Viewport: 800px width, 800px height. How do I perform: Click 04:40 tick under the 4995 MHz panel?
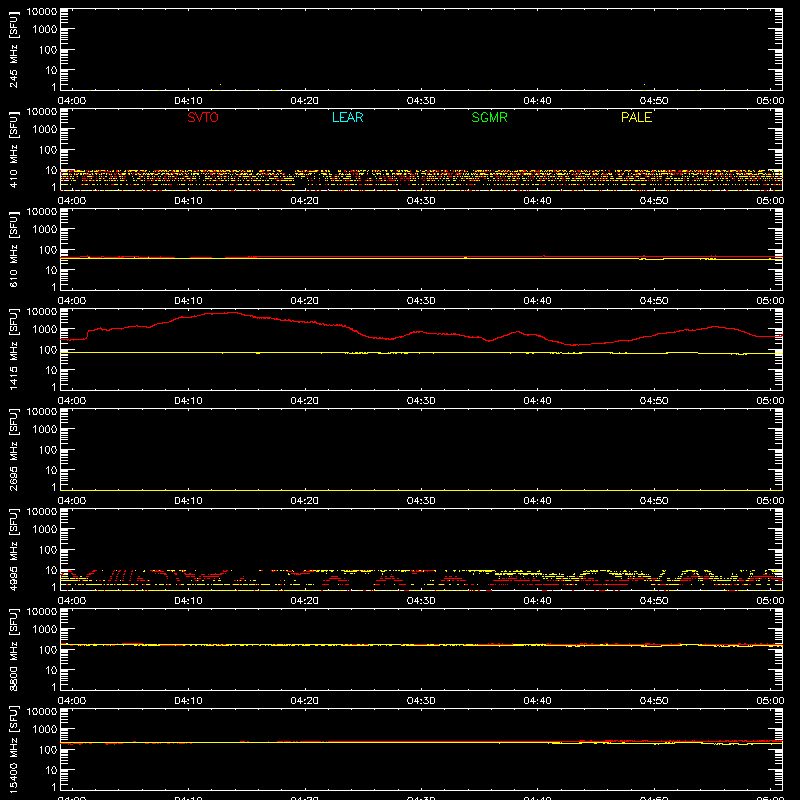[537, 601]
